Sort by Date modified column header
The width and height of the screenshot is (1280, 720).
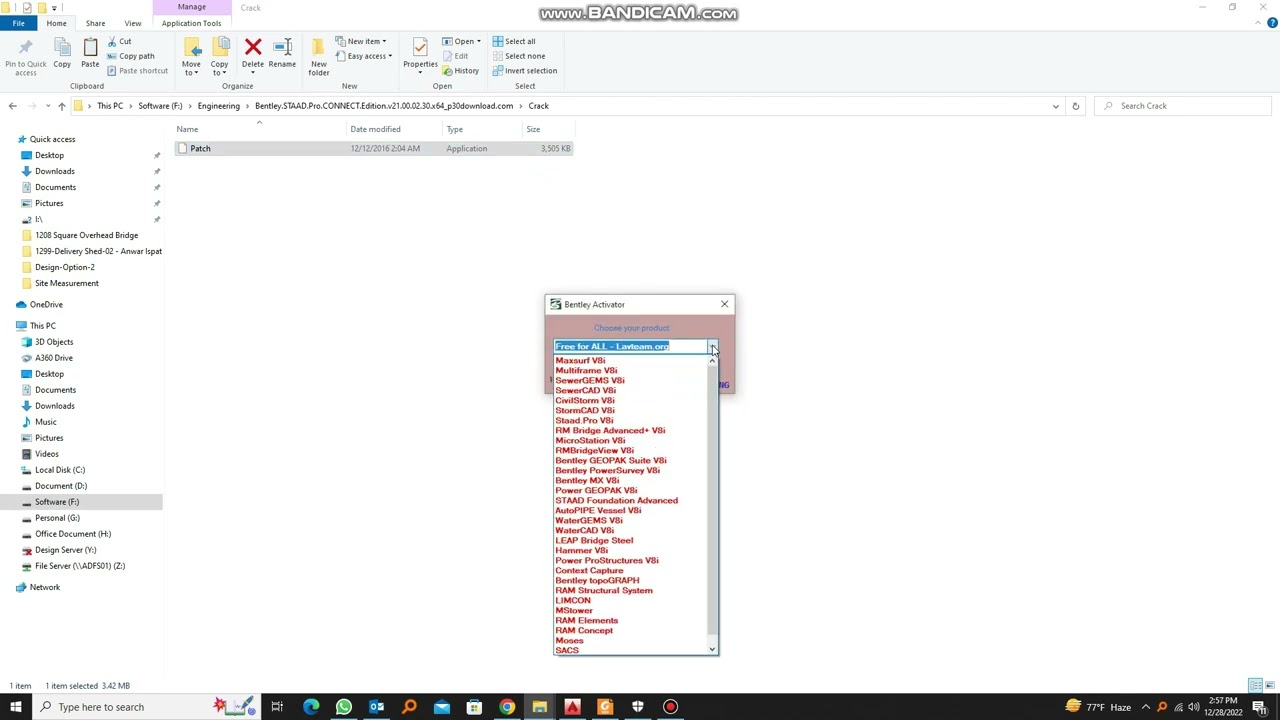(x=375, y=129)
